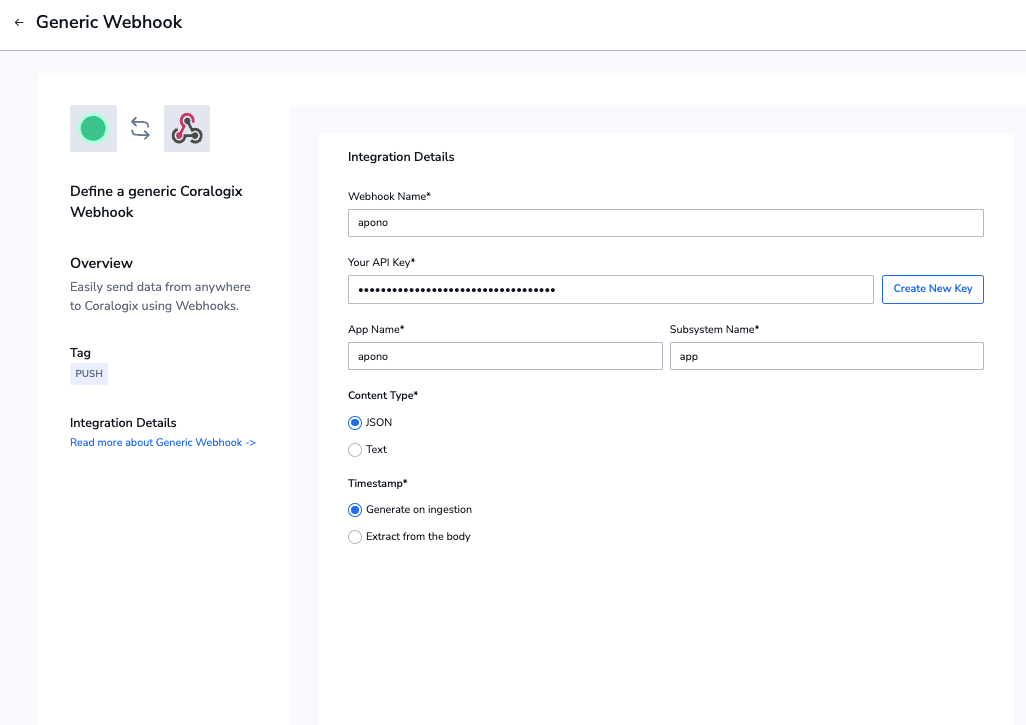
Task: Click the Generic Webhook page title
Action: (x=109, y=22)
